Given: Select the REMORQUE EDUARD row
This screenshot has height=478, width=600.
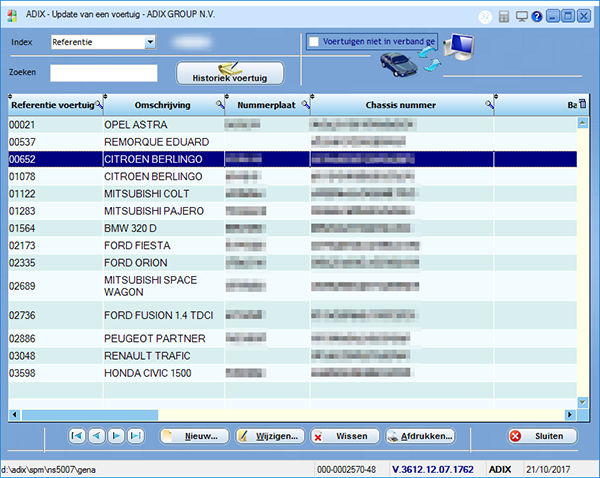Looking at the screenshot, I should pyautogui.click(x=292, y=142).
